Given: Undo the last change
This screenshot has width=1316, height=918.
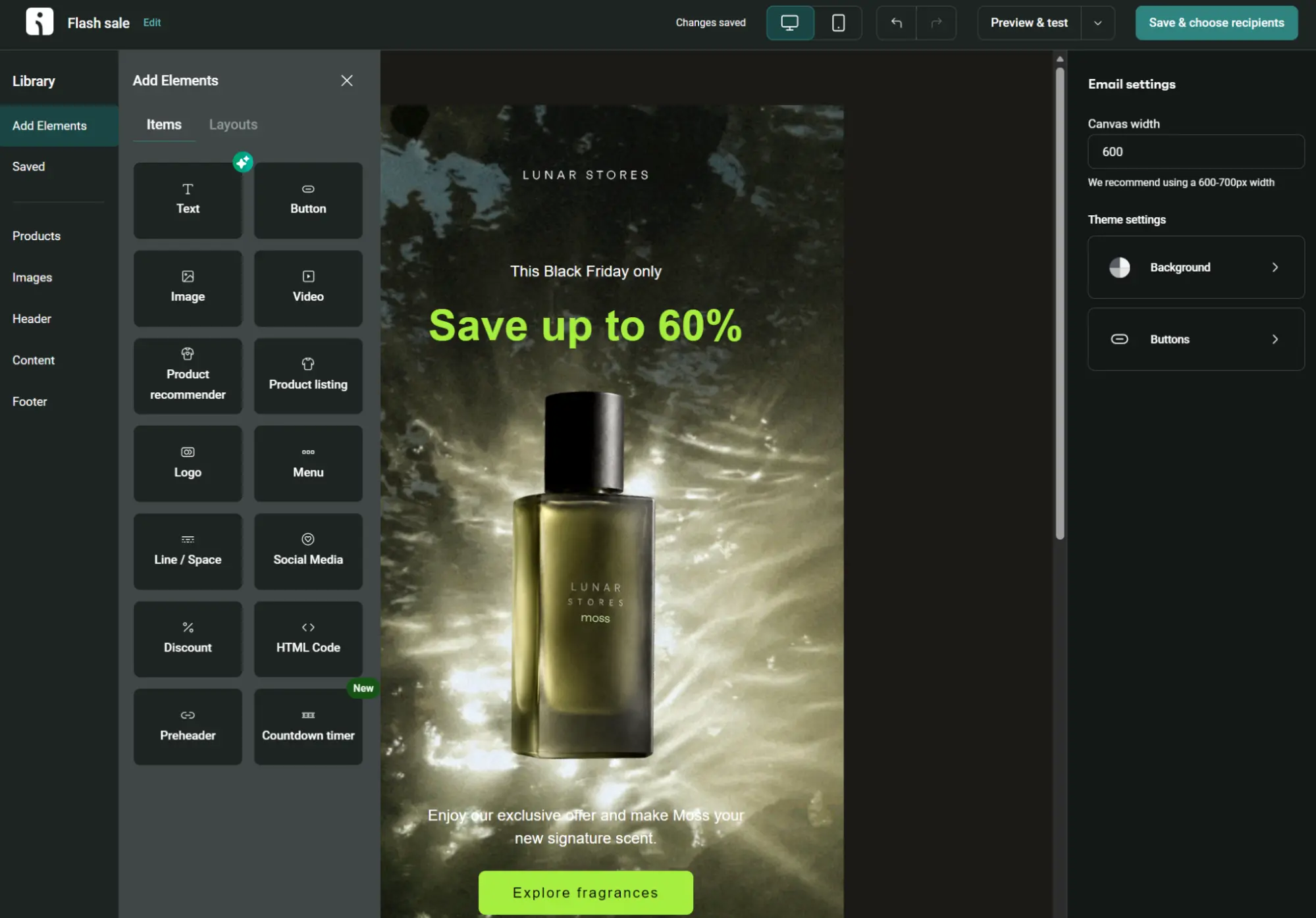Looking at the screenshot, I should click(896, 23).
